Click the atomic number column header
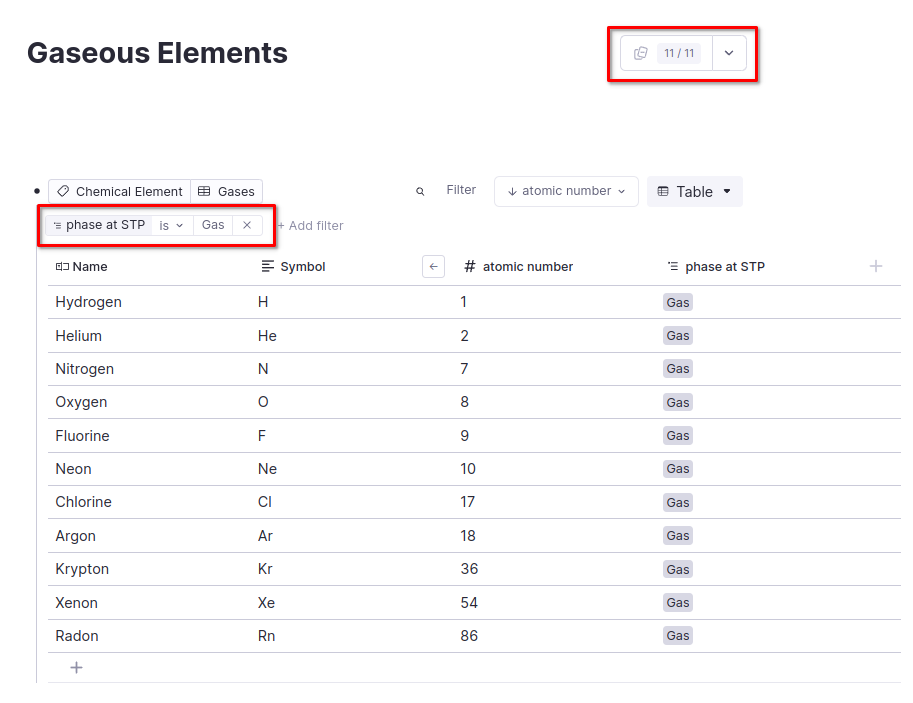Screen dimensions: 913x703 pos(527,267)
